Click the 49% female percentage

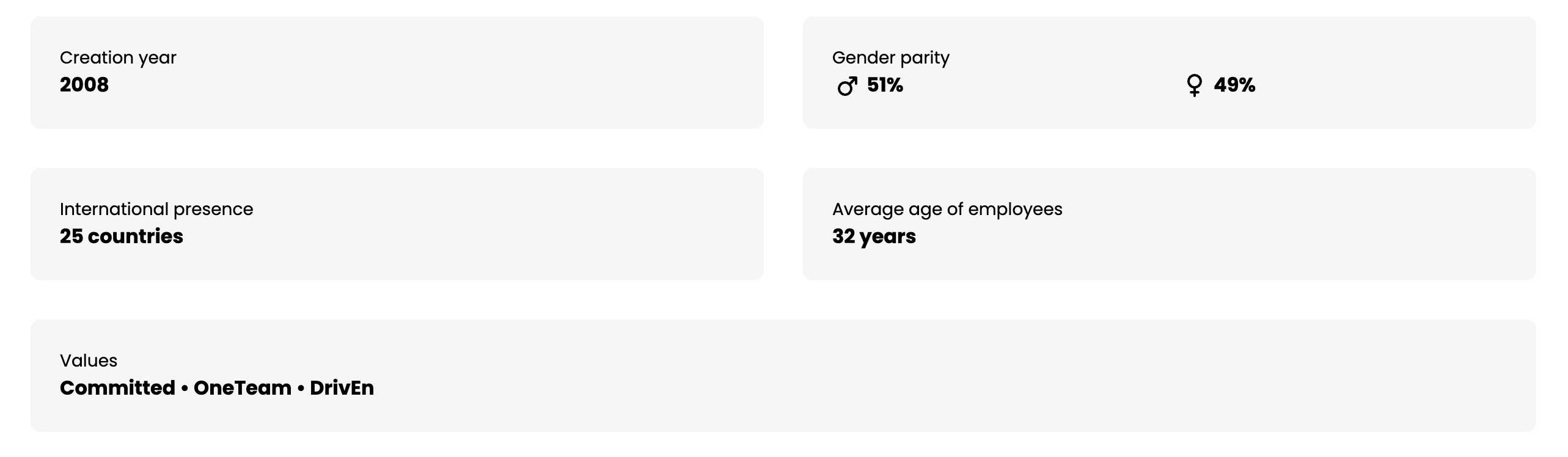pos(1234,85)
